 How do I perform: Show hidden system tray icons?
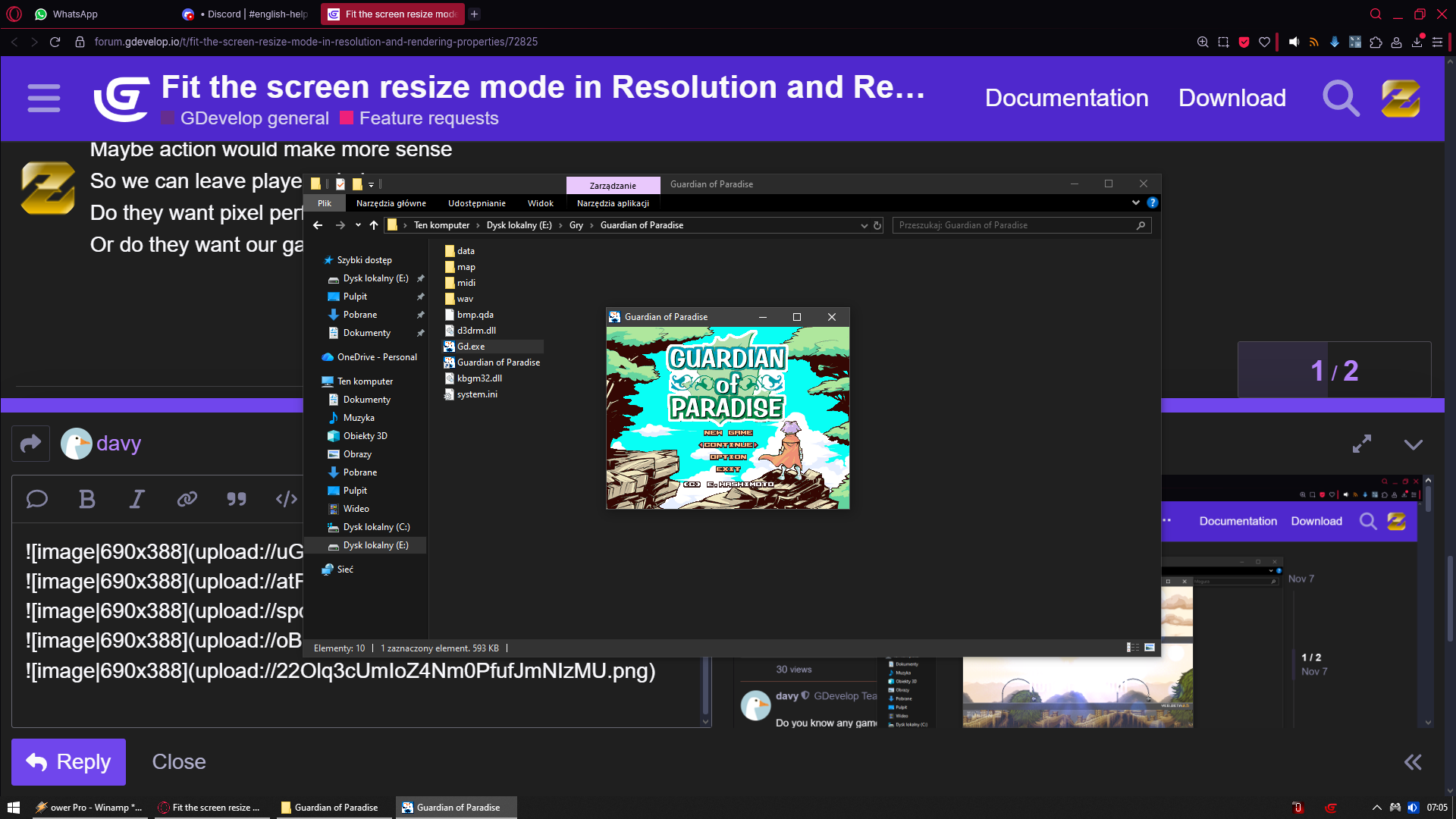tap(1376, 808)
